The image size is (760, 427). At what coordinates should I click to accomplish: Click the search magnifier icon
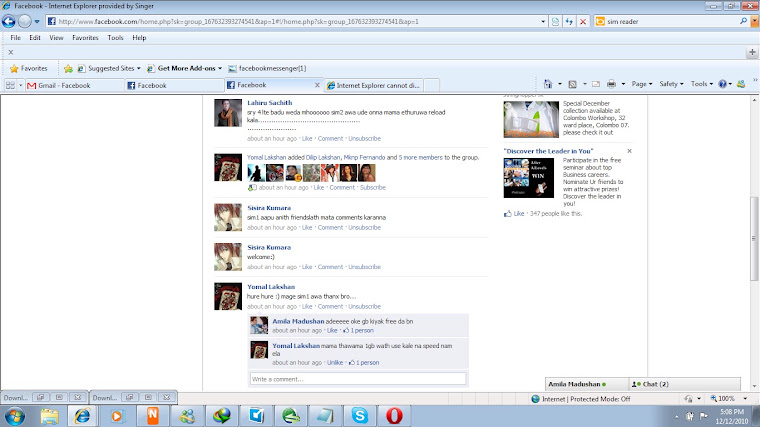coord(743,21)
